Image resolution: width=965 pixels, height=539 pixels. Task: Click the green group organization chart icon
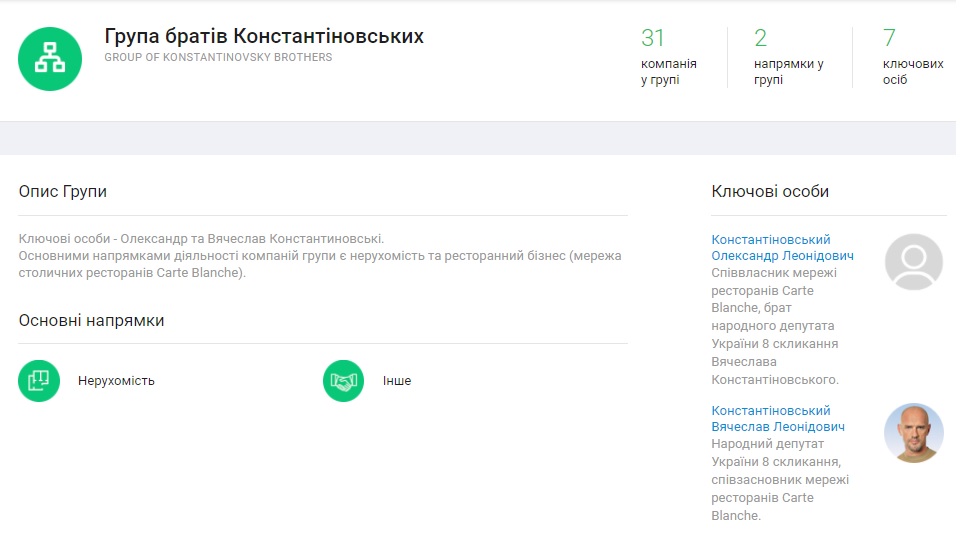coord(50,59)
